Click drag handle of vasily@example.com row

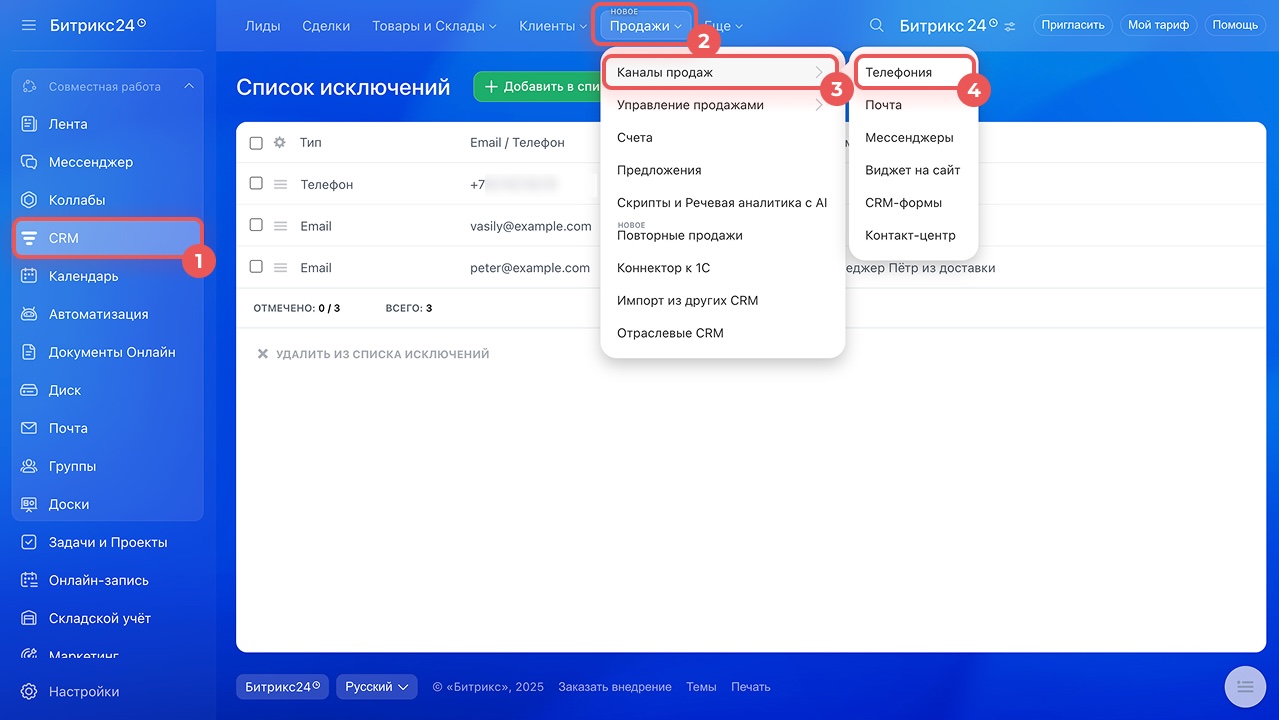pos(281,226)
